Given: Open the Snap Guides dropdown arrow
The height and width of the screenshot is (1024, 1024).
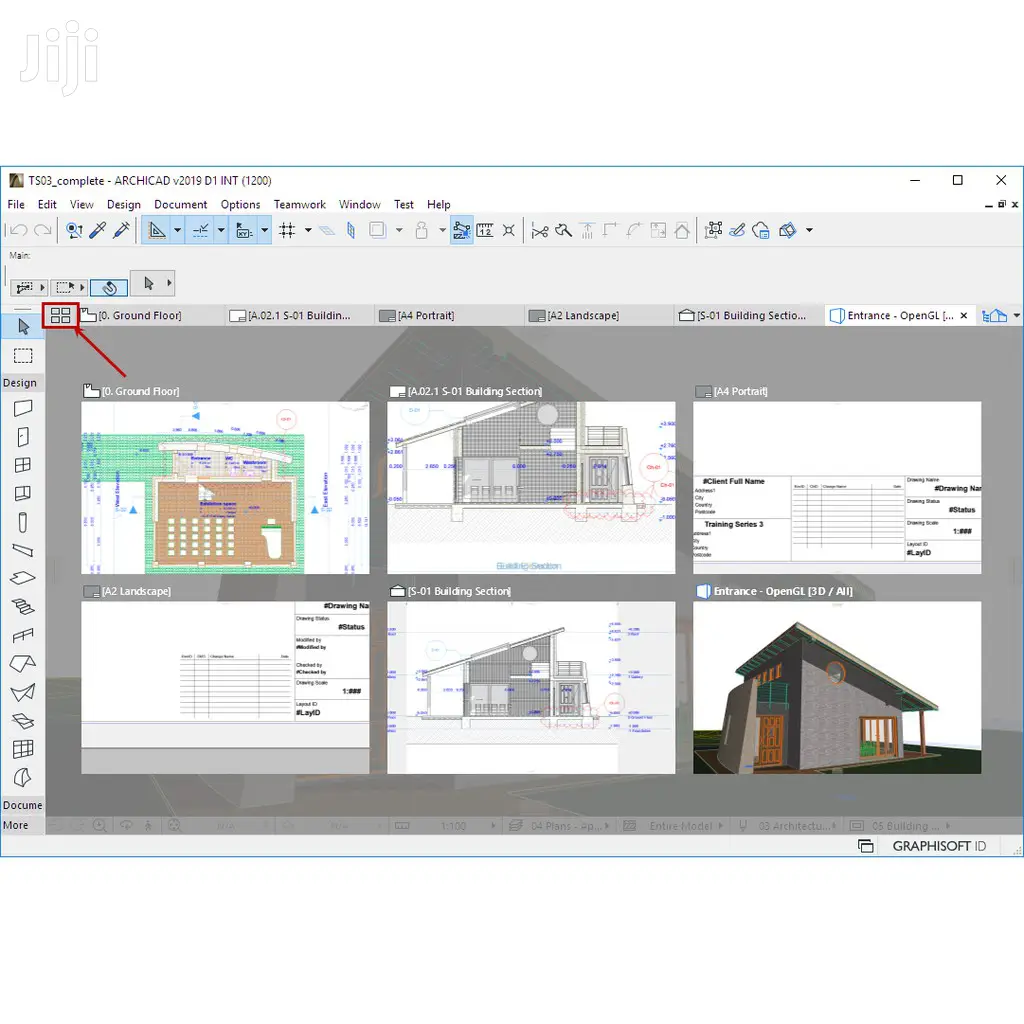Looking at the screenshot, I should pyautogui.click(x=221, y=230).
